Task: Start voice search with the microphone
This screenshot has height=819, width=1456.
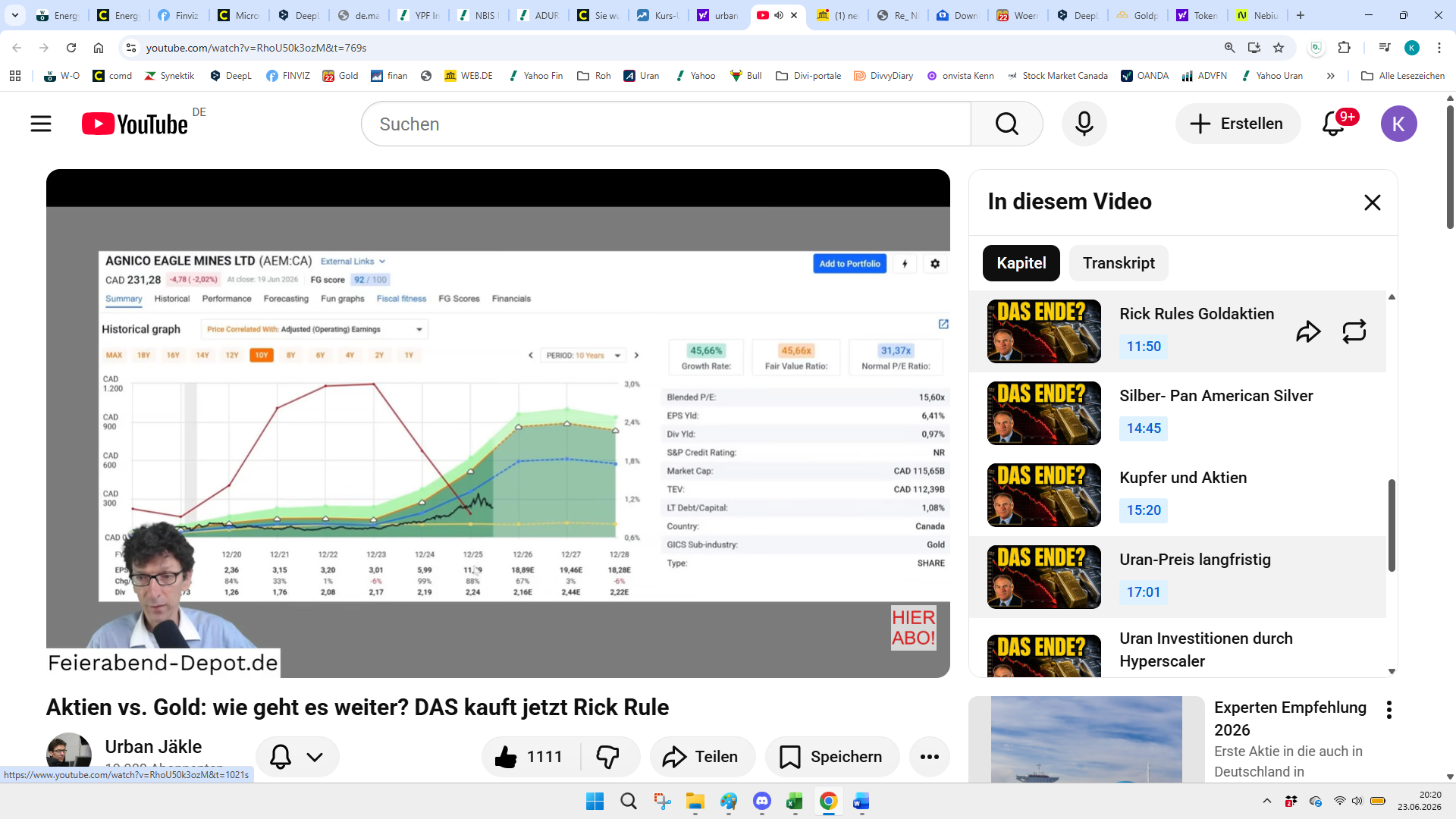Action: [x=1084, y=124]
